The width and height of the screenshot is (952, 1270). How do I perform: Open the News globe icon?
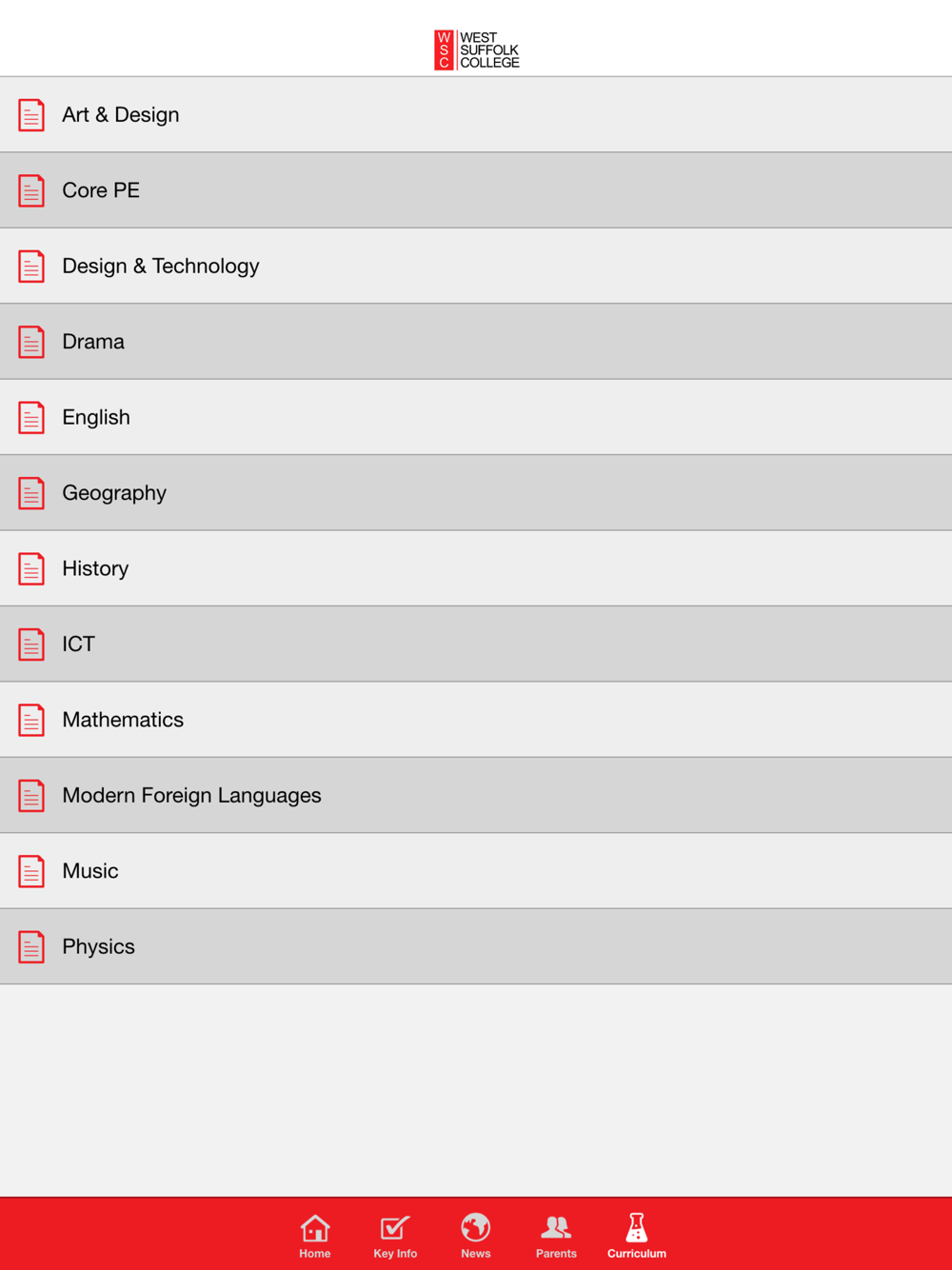(x=476, y=1228)
